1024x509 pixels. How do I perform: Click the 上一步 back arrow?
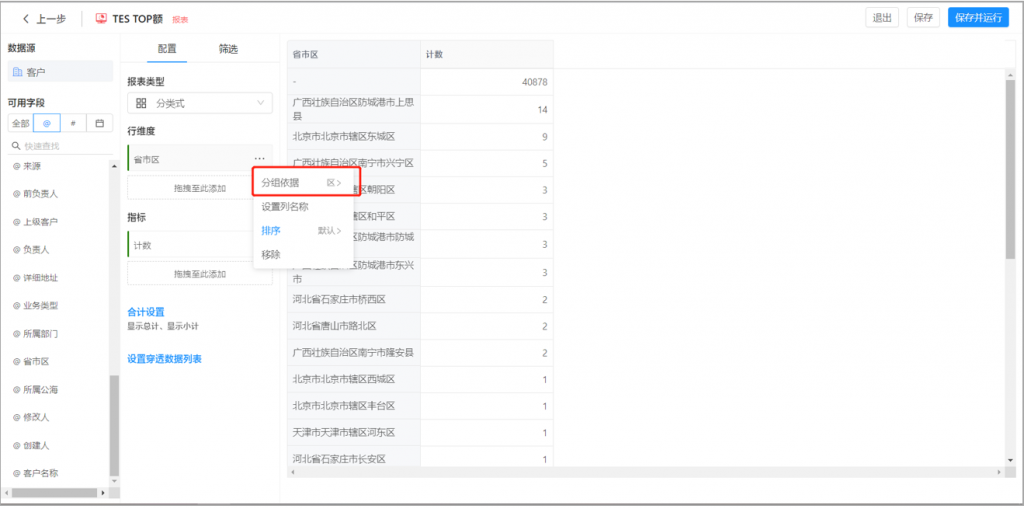pos(26,18)
